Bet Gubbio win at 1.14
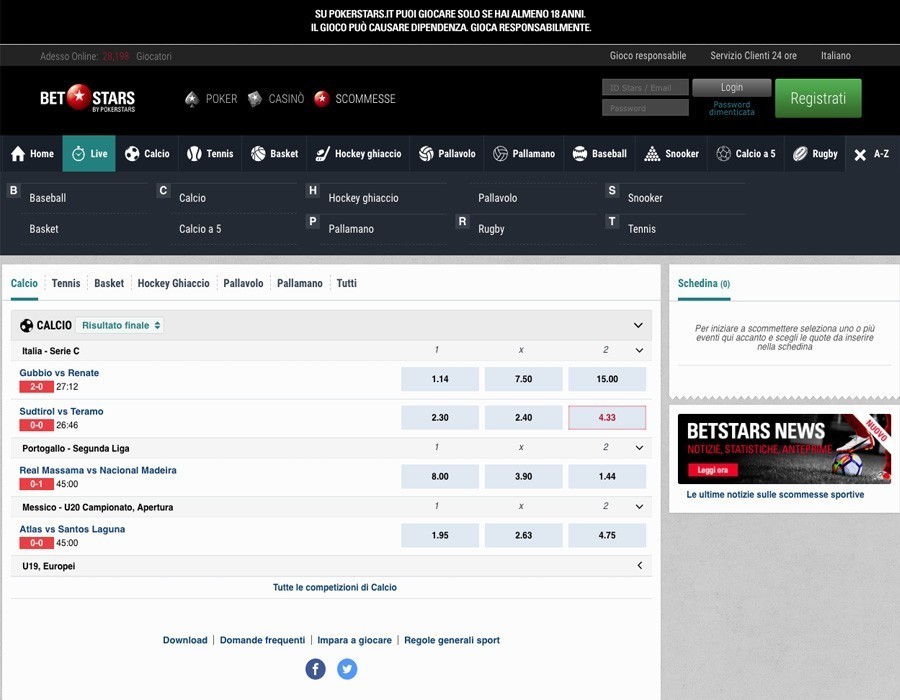The height and width of the screenshot is (700, 900). (440, 379)
